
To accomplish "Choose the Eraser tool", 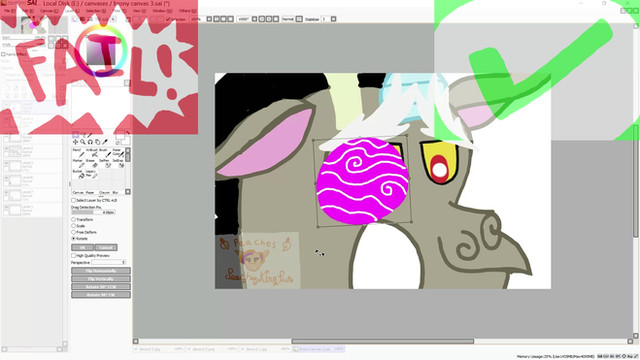I will [x=91, y=163].
